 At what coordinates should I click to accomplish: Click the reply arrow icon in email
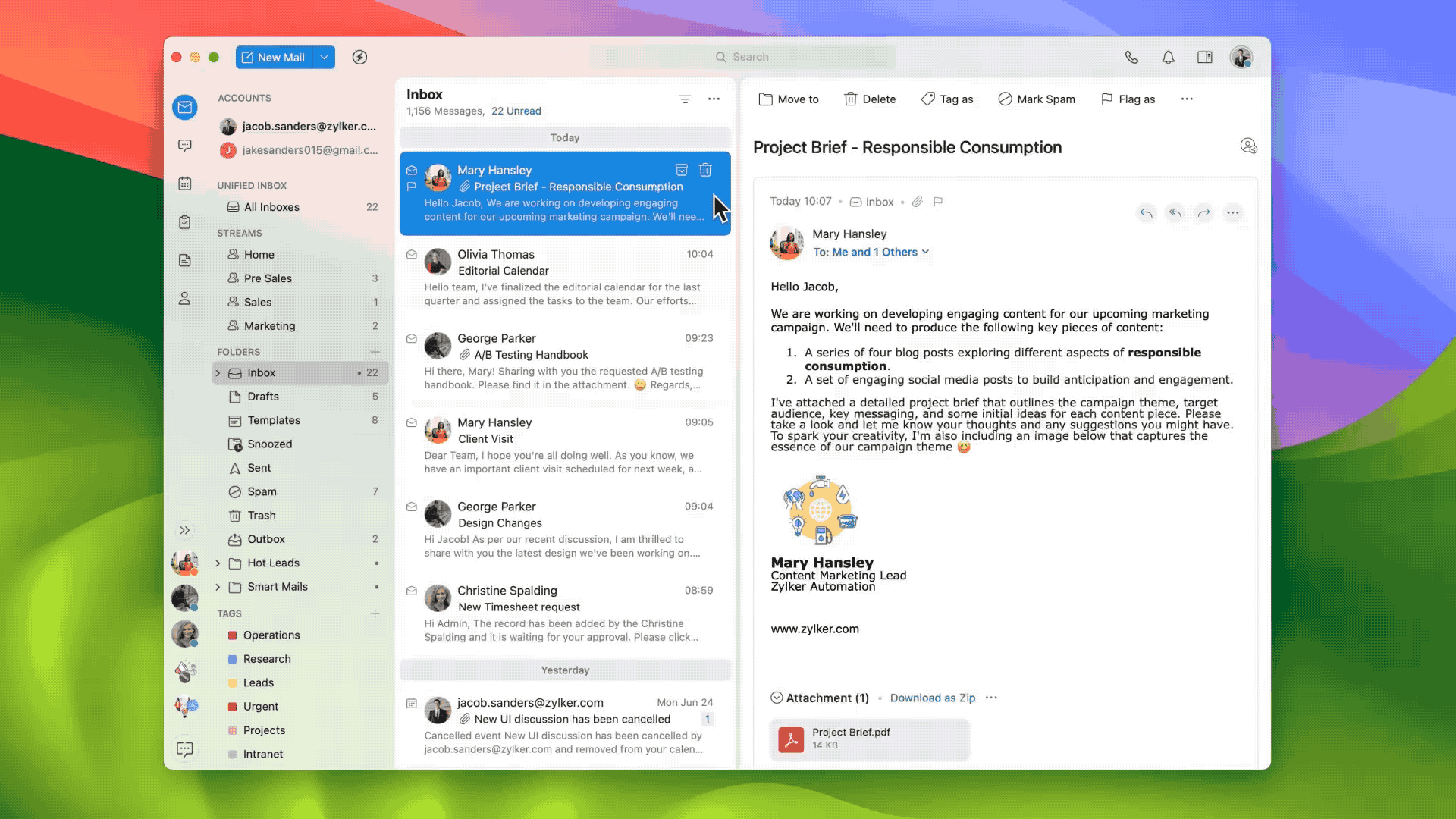click(x=1146, y=213)
